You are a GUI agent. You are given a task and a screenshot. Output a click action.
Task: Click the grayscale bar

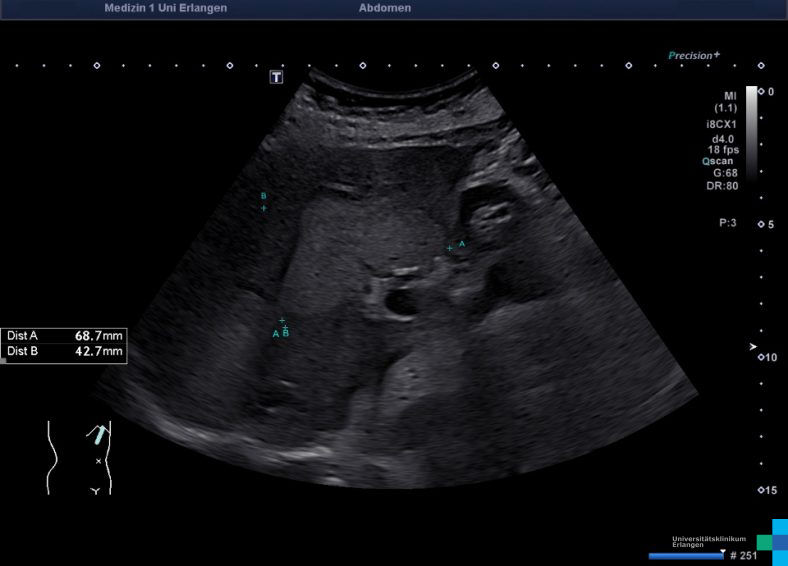751,130
